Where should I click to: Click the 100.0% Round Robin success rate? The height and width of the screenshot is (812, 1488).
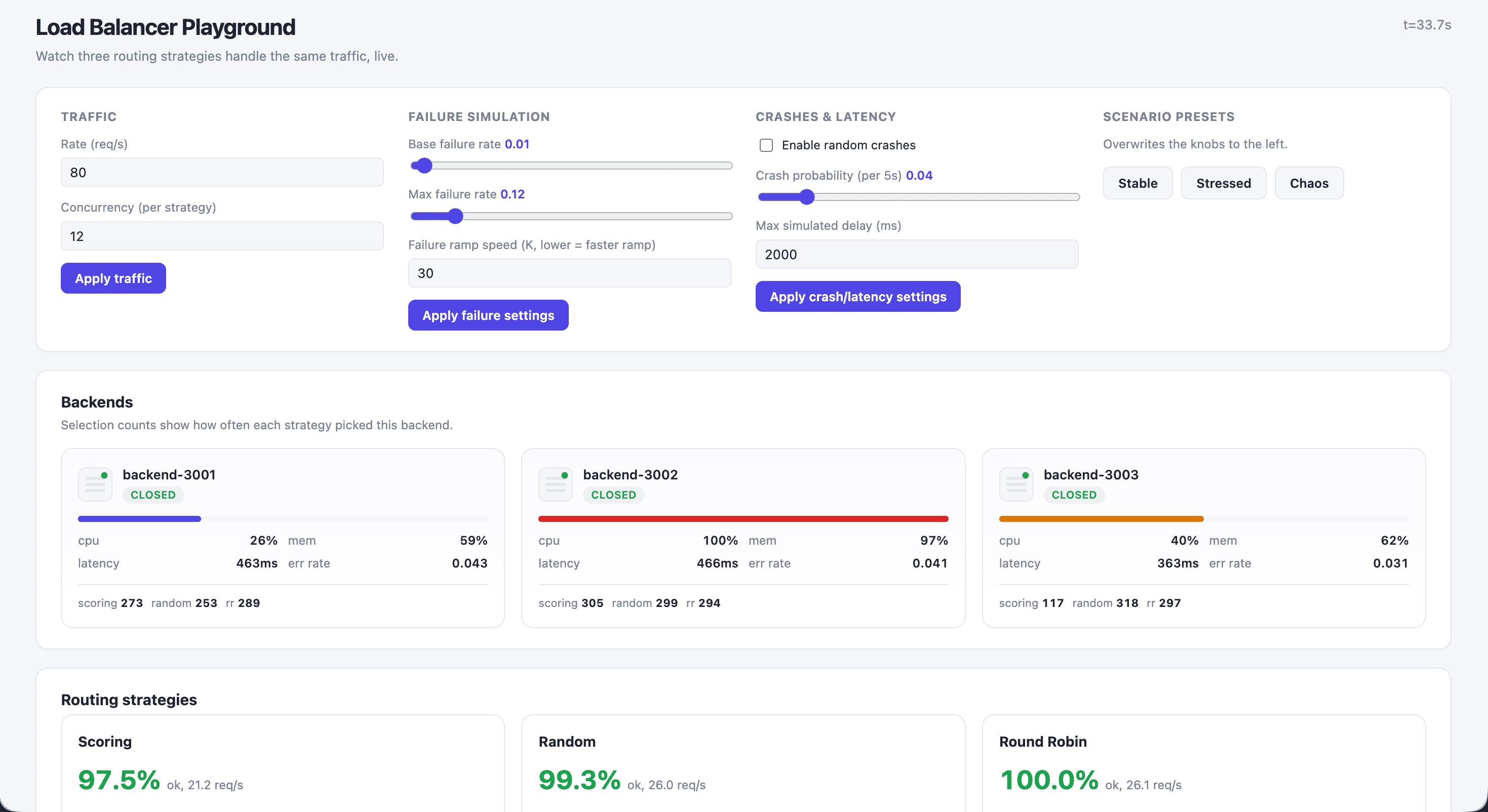1049,780
